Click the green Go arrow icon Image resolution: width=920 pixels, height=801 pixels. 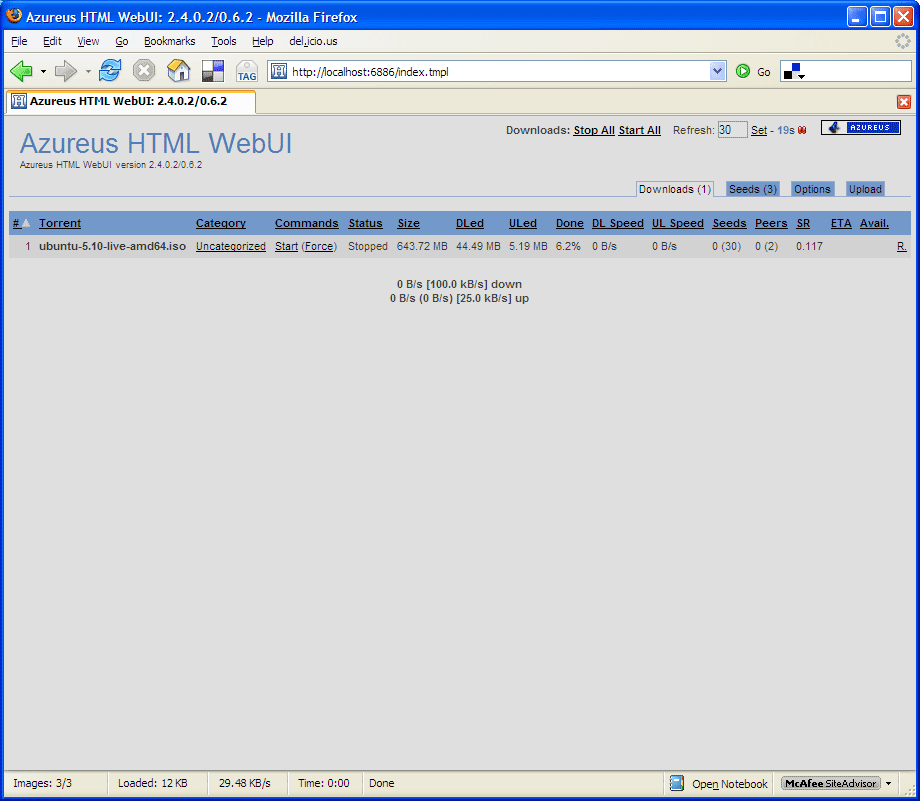click(743, 72)
